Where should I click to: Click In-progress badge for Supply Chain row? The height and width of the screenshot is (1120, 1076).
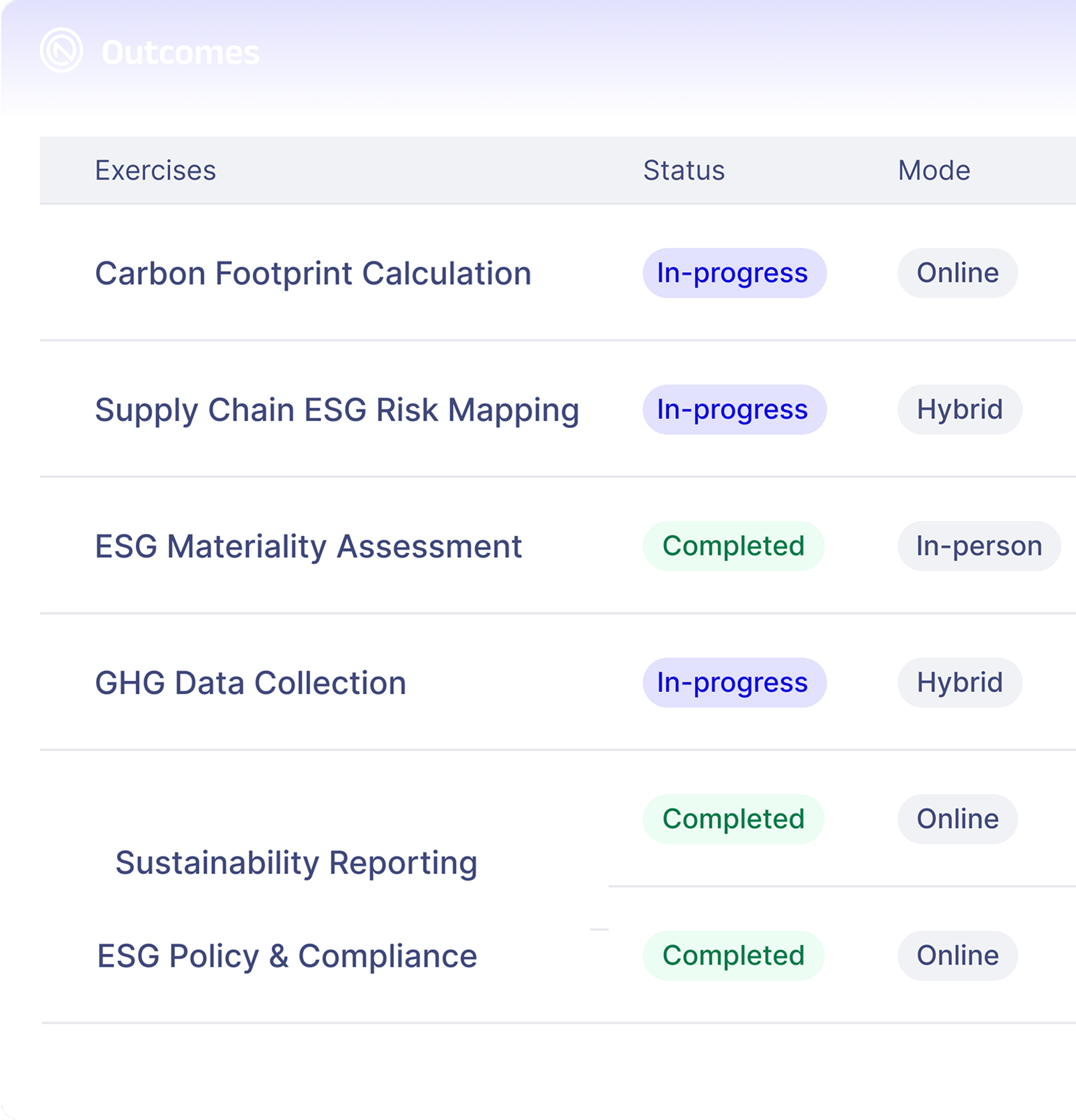click(x=735, y=410)
